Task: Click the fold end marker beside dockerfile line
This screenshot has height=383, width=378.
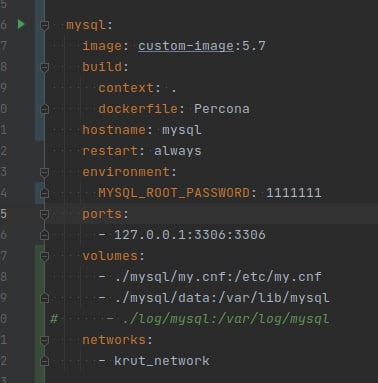Action: 44,109
